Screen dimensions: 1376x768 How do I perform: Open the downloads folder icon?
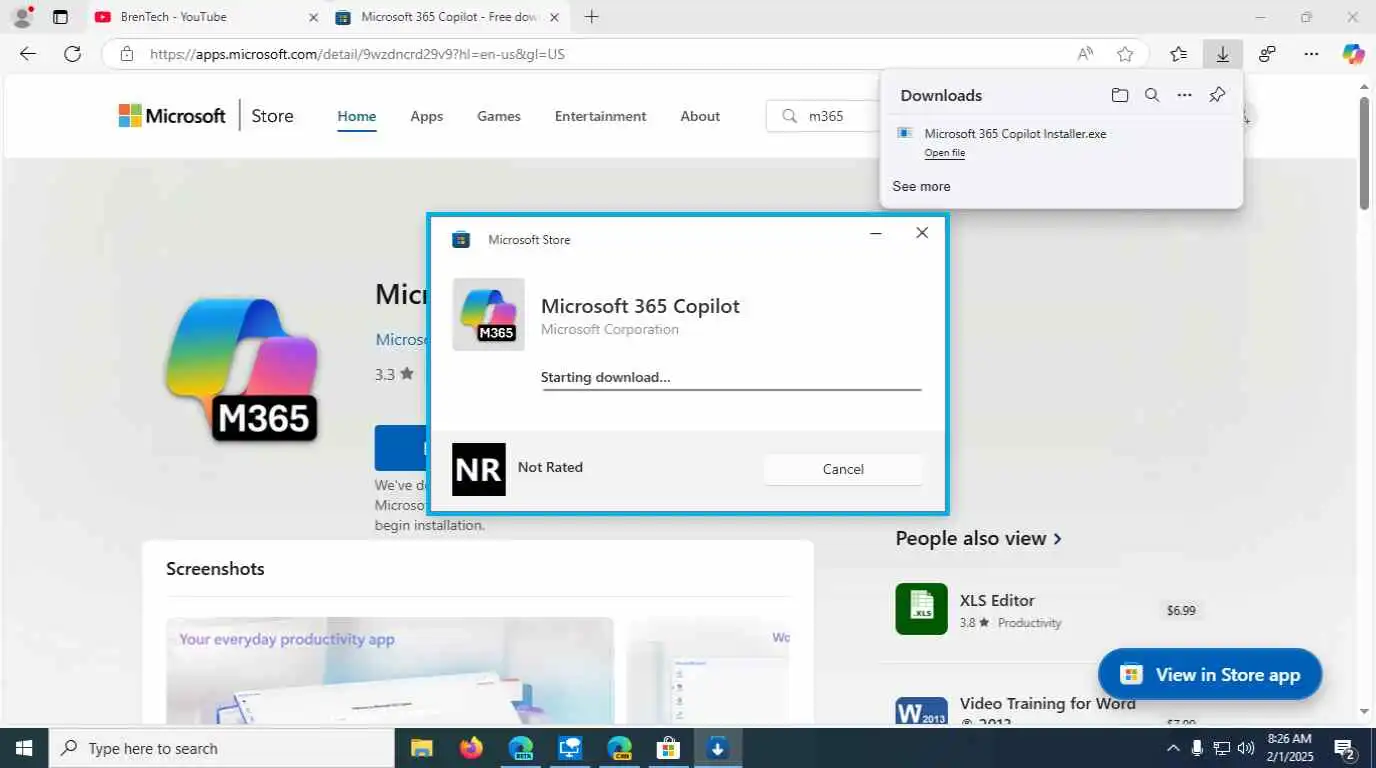tap(1120, 95)
